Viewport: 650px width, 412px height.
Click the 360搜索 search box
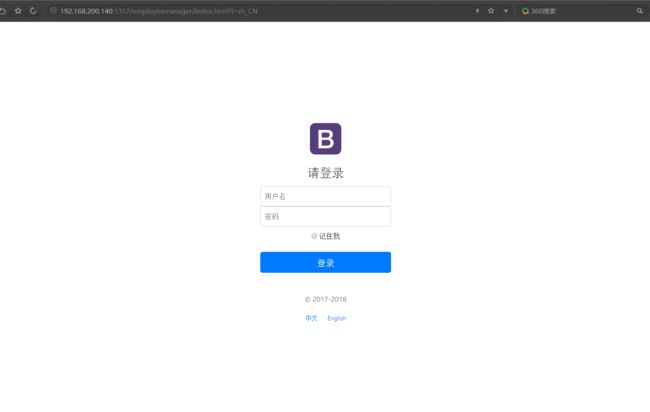pyautogui.click(x=580, y=11)
